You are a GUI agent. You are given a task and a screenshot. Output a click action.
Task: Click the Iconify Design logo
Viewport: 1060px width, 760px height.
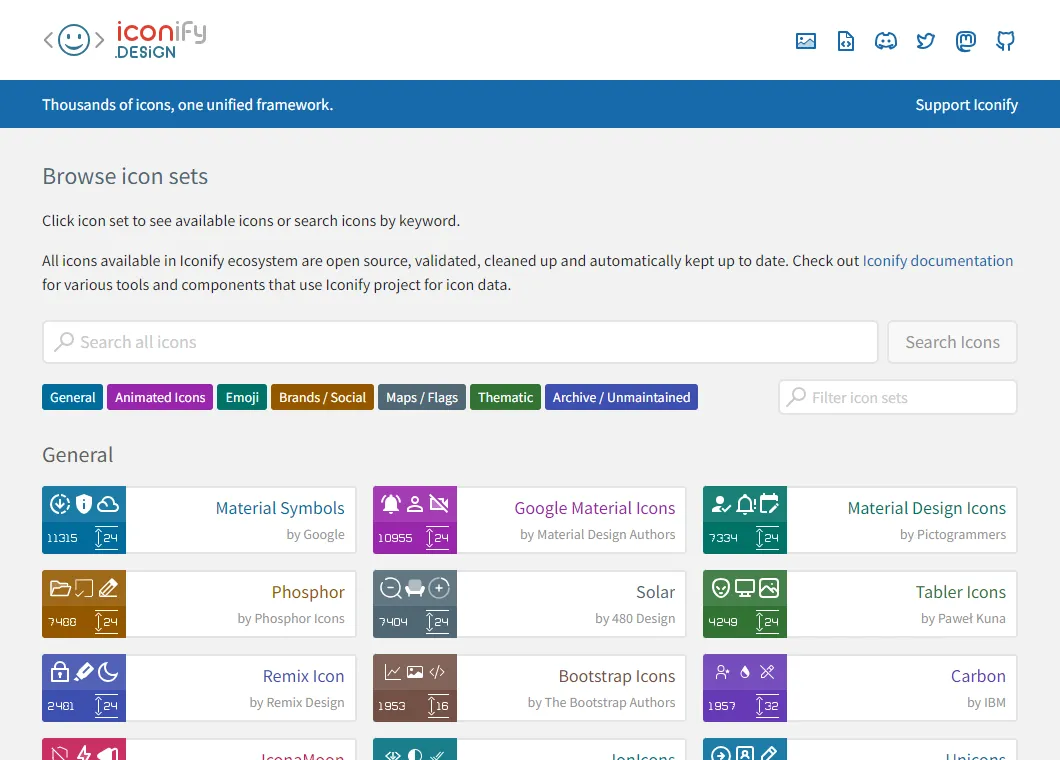(124, 40)
